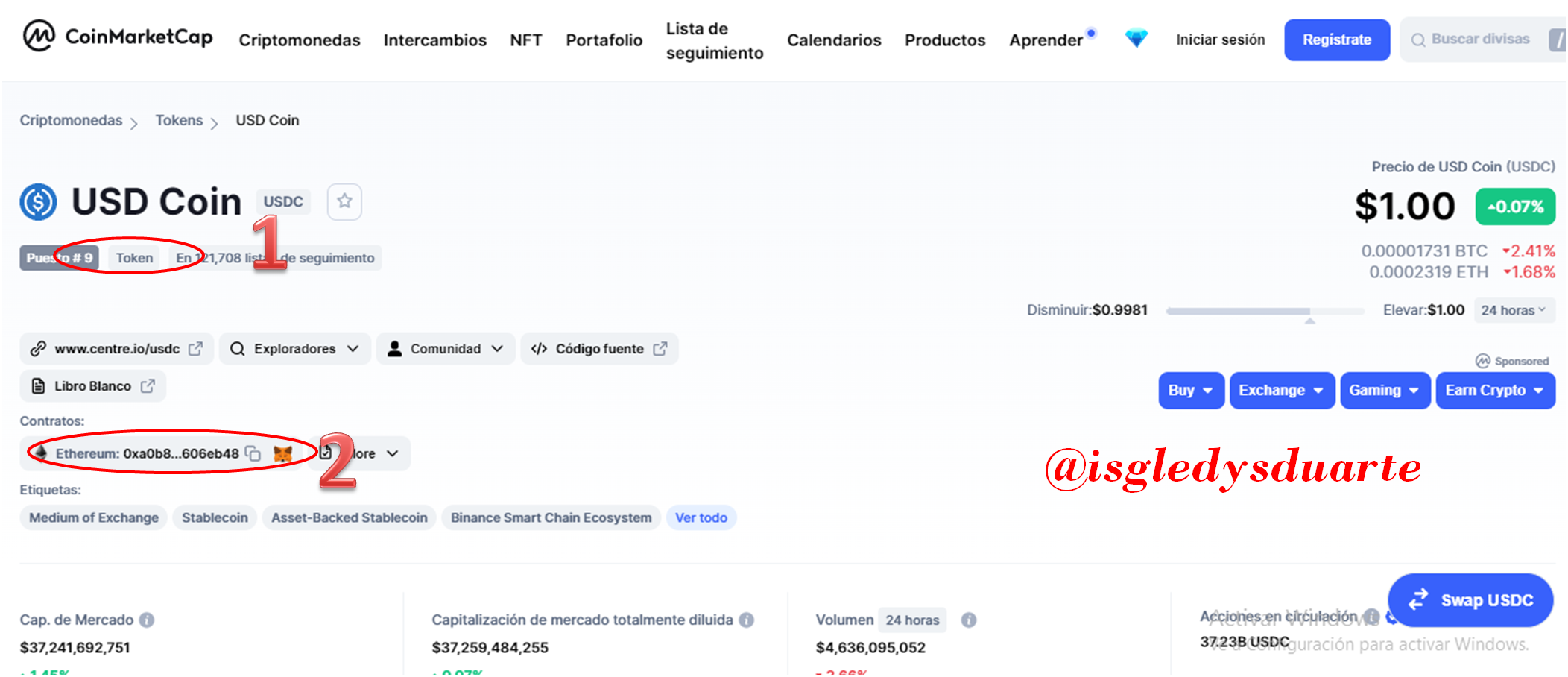Screen dimensions: 1568x677
Task: Click the info icon beside Cap. de Mercado
Action: (147, 620)
